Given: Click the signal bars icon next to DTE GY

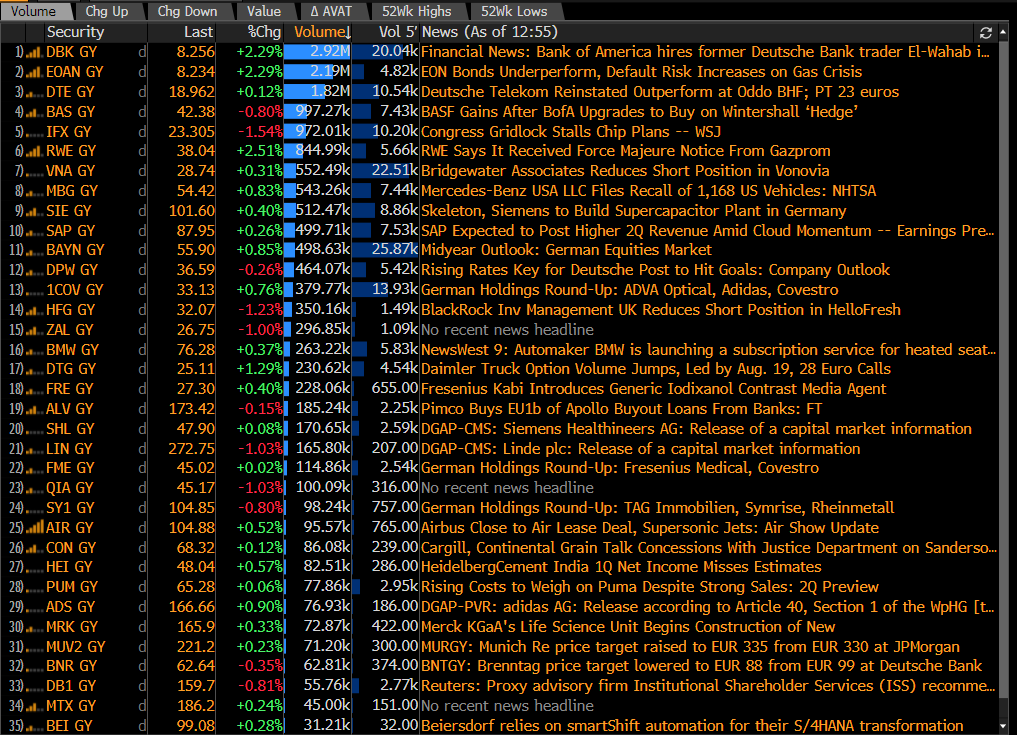Looking at the screenshot, I should [34, 93].
